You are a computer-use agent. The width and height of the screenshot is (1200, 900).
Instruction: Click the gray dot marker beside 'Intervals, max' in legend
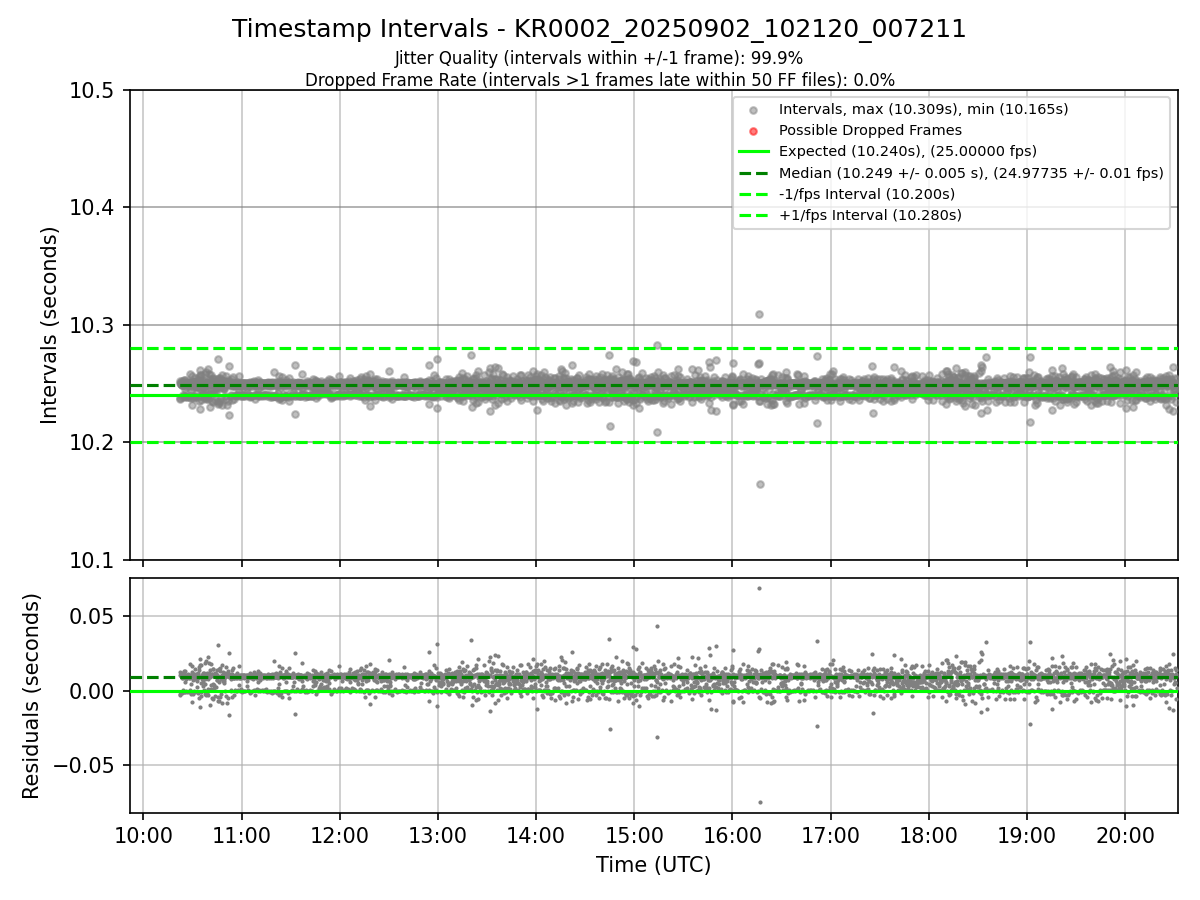pyautogui.click(x=754, y=110)
